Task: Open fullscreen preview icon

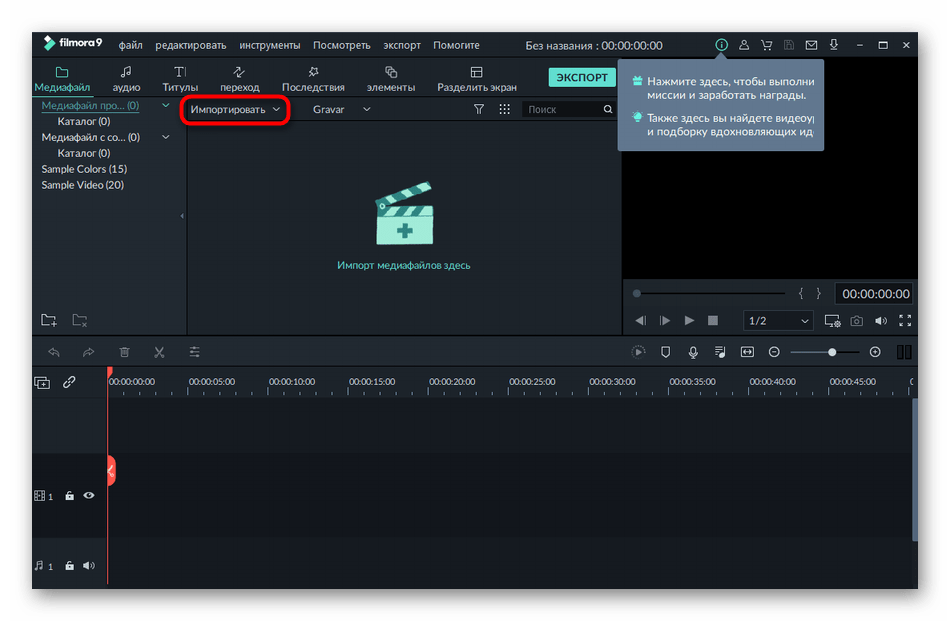Action: tap(905, 321)
